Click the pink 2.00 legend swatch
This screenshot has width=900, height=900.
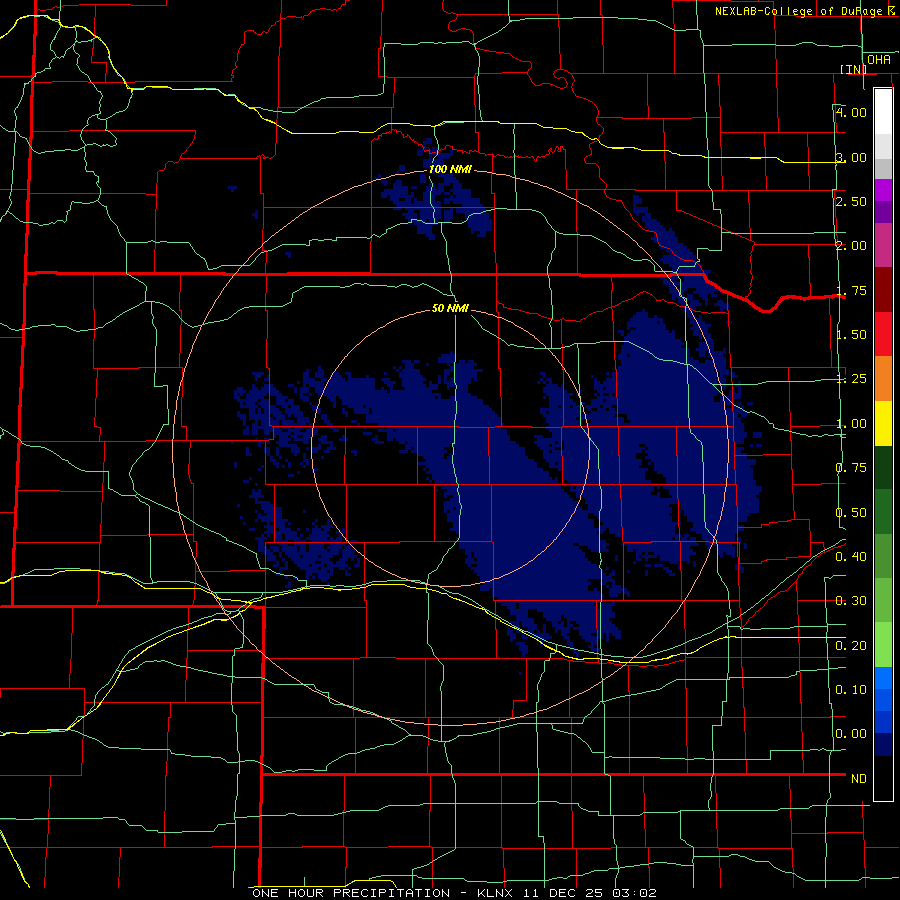pos(883,246)
